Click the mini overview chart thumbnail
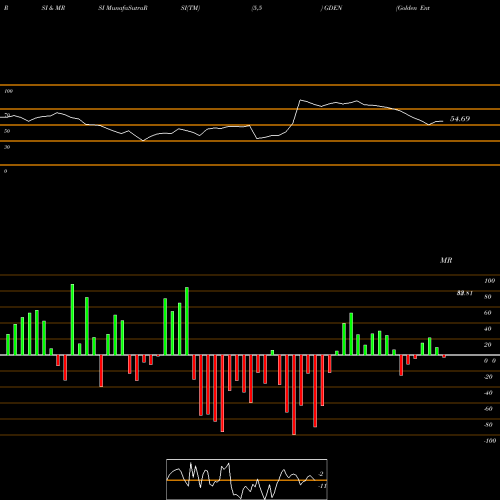 pos(247,479)
